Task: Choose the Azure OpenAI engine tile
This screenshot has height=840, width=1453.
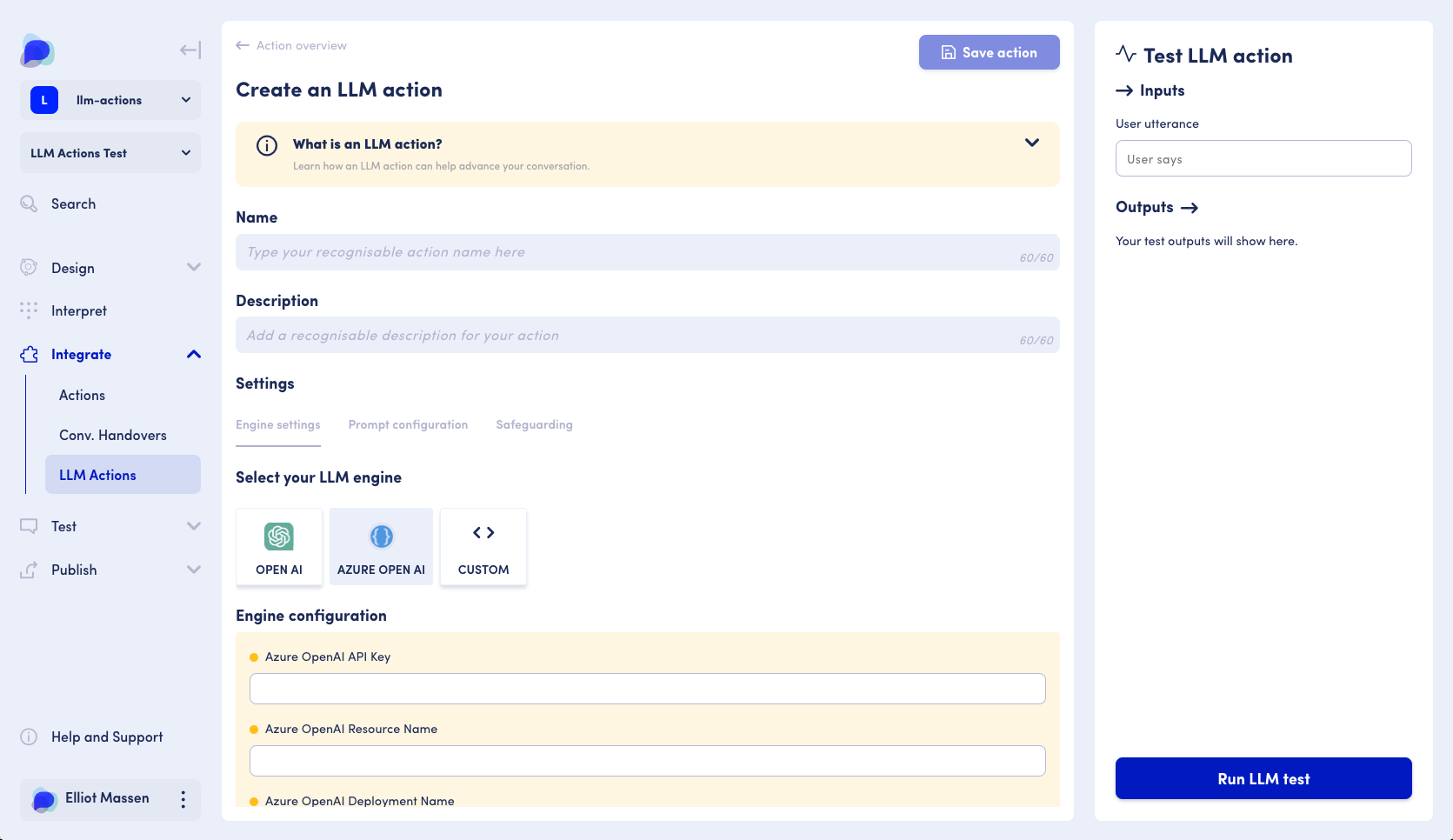Action: [x=381, y=547]
